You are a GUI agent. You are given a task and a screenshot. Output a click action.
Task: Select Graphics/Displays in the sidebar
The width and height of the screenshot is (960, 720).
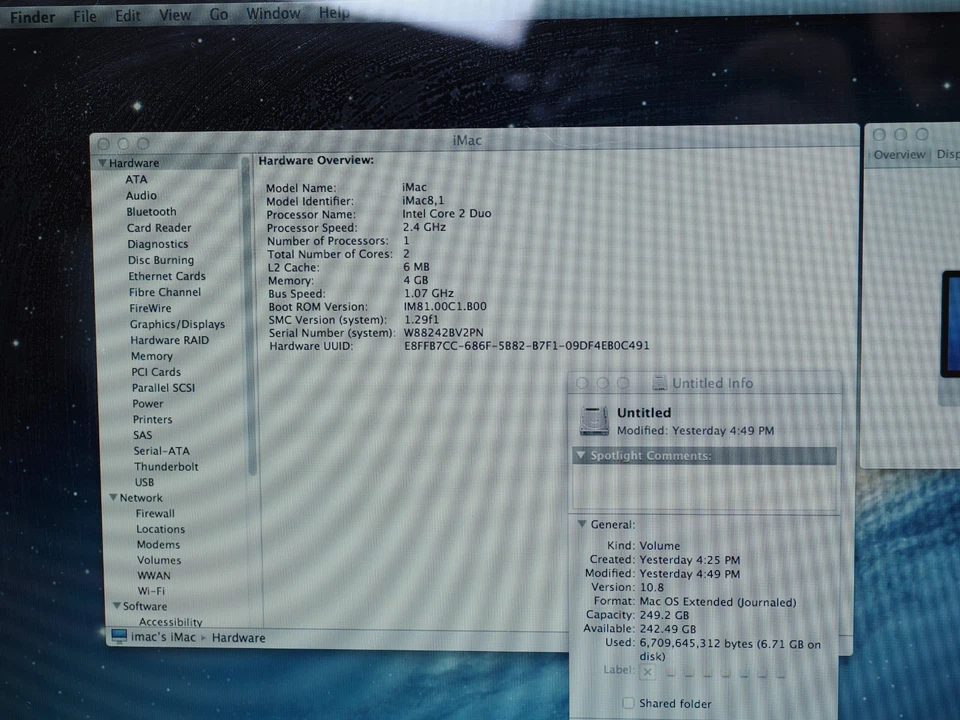(x=177, y=324)
